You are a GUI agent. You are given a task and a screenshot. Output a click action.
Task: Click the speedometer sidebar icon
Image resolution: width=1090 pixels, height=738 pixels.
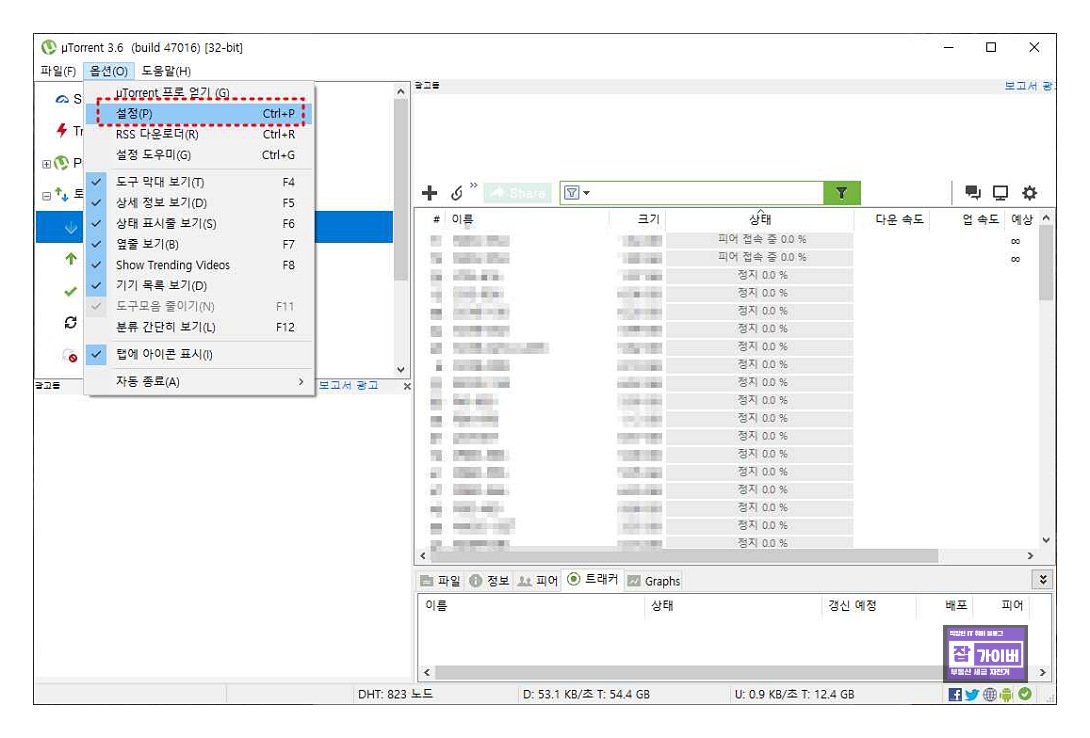pos(62,99)
